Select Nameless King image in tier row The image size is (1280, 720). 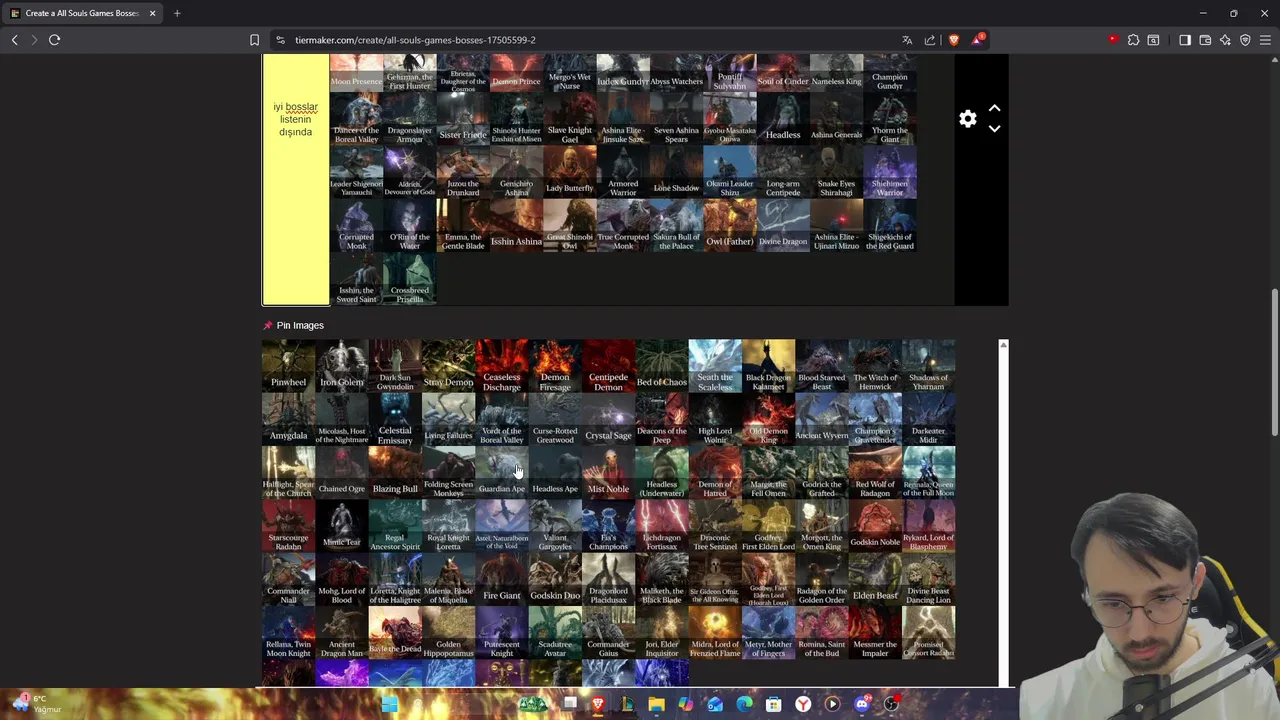pyautogui.click(x=836, y=72)
